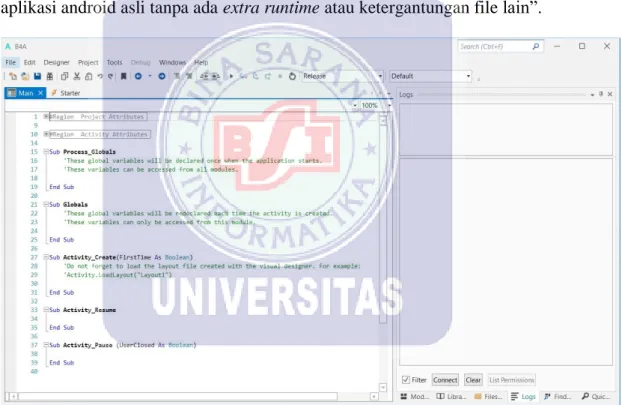Screen dimensions: 622x405
Task: Close the Main tab with its X
Action: (40, 93)
